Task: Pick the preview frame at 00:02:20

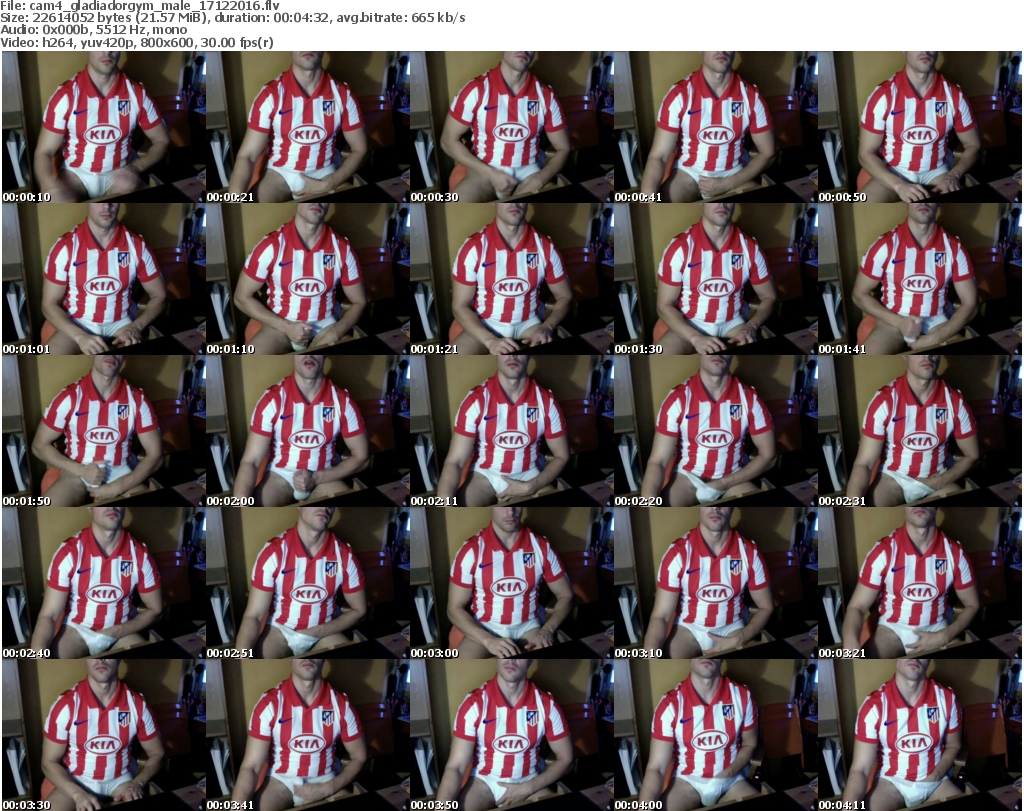Action: coord(716,431)
